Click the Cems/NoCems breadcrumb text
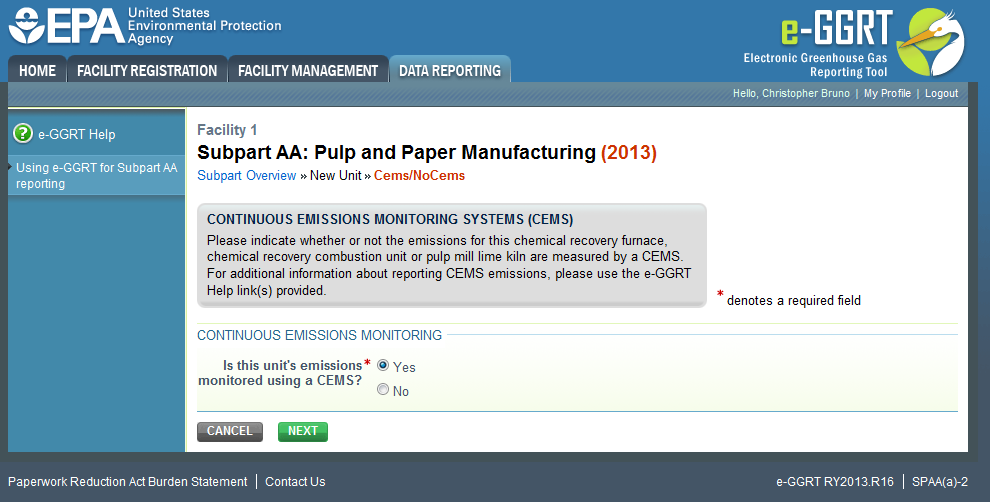Viewport: 990px width, 502px height. click(x=419, y=176)
